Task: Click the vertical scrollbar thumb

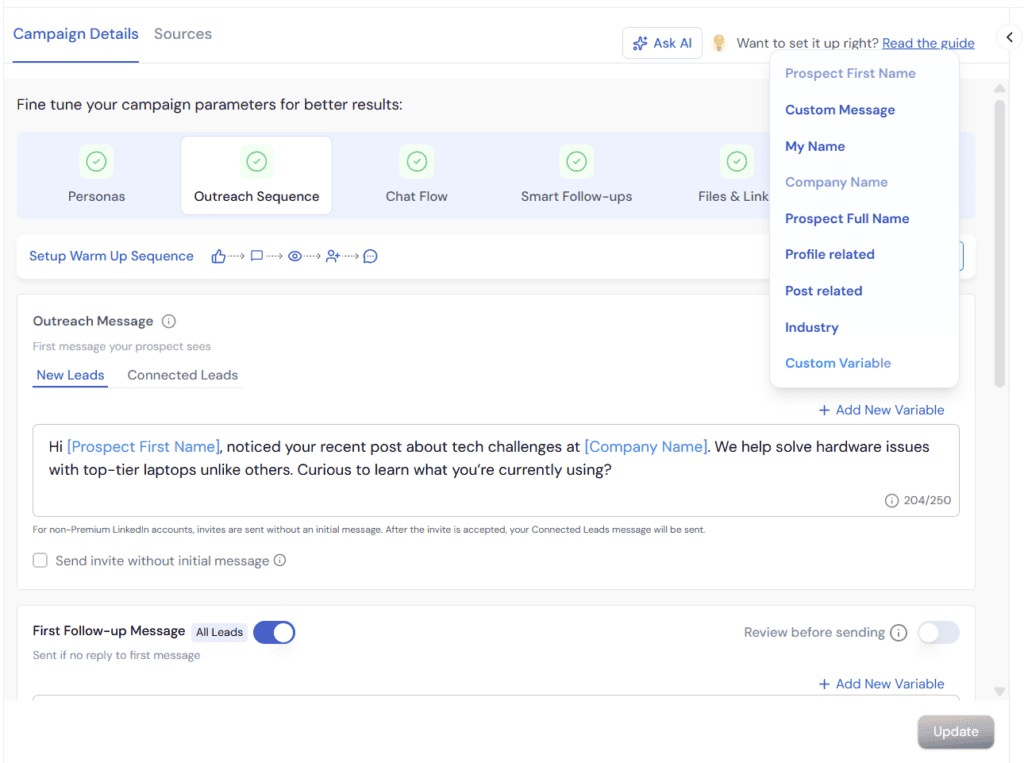Action: [x=1000, y=244]
